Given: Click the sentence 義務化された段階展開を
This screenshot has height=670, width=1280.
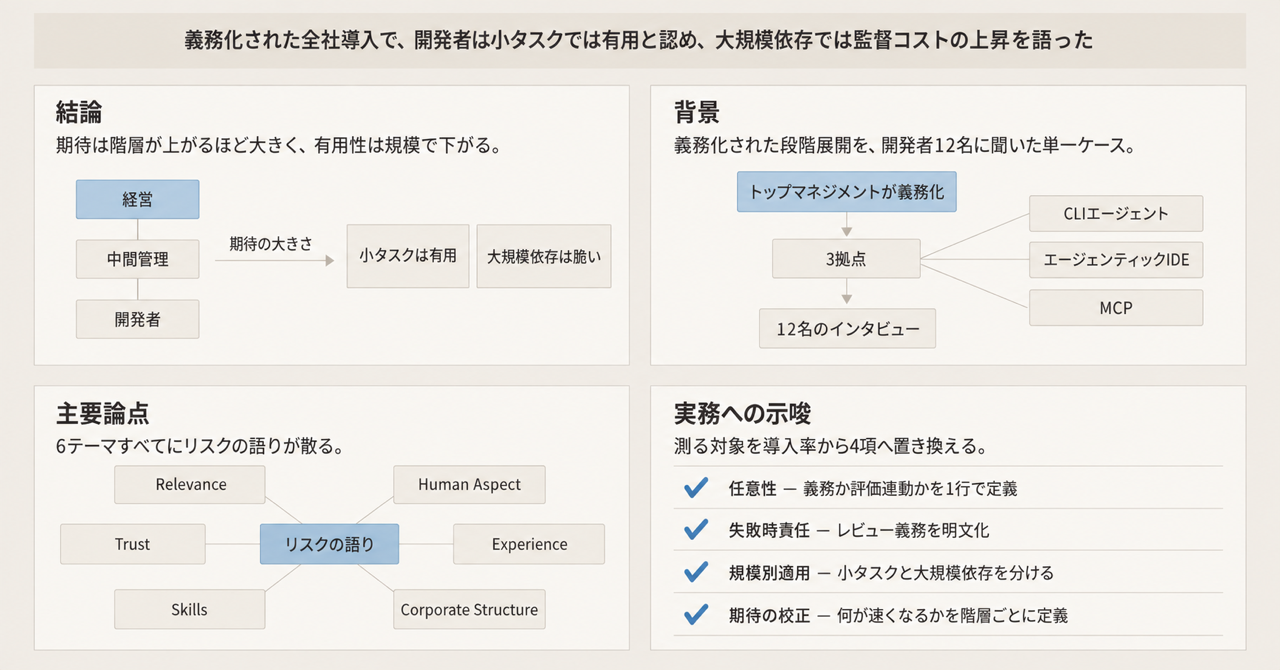Looking at the screenshot, I should pos(904,146).
